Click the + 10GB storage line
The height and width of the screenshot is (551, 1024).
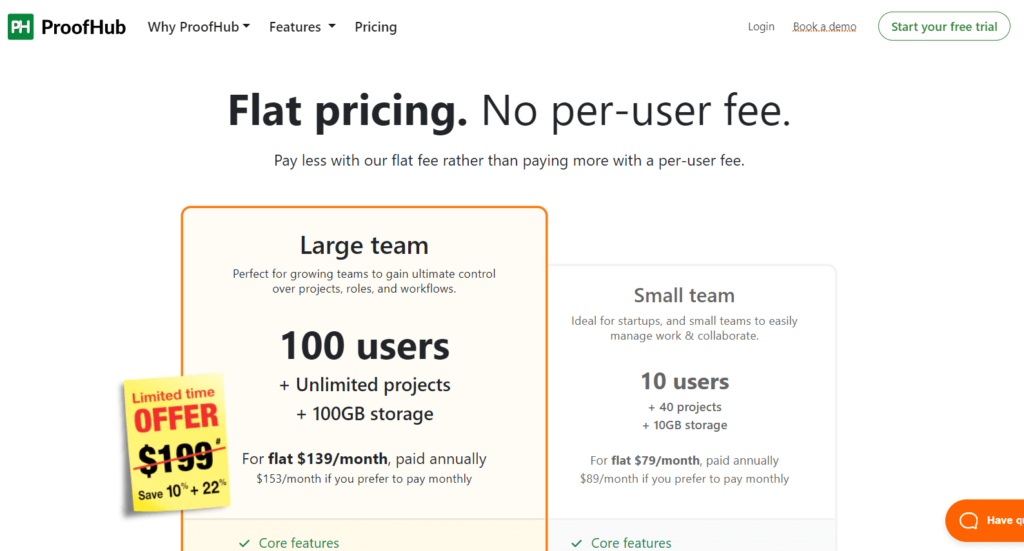(x=684, y=425)
